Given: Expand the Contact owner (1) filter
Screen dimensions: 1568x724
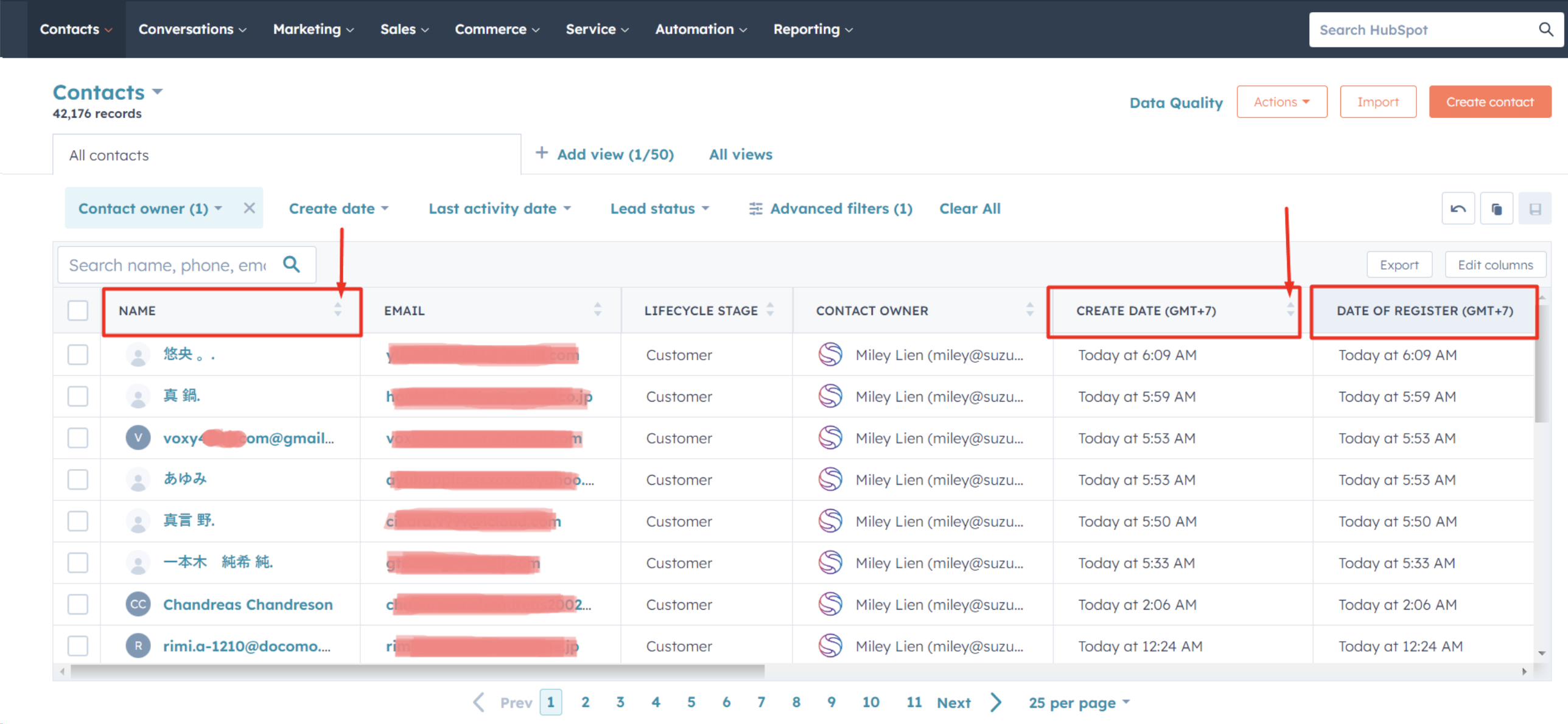Looking at the screenshot, I should (x=150, y=209).
